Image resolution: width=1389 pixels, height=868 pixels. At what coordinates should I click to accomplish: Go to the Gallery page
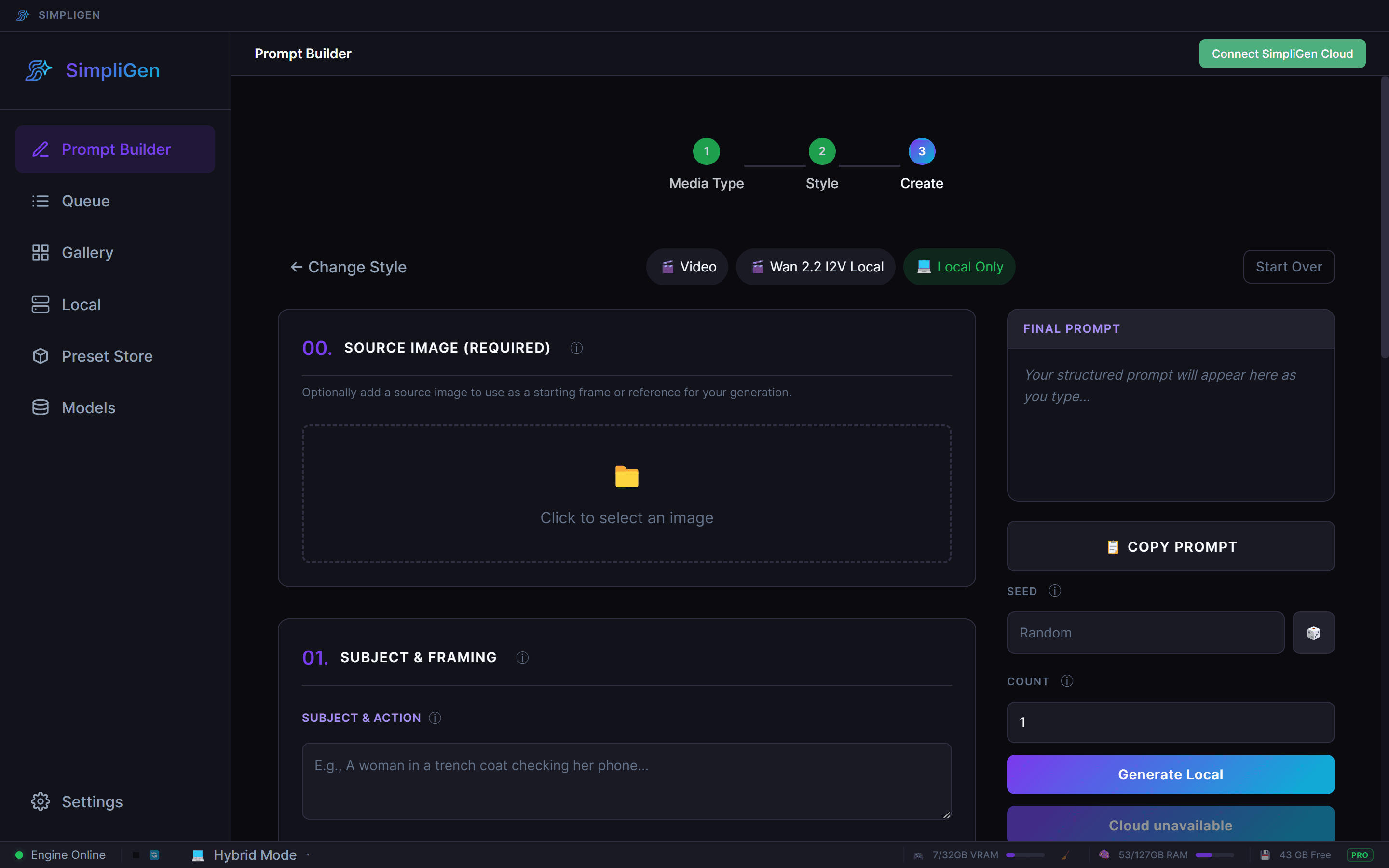[x=115, y=253]
